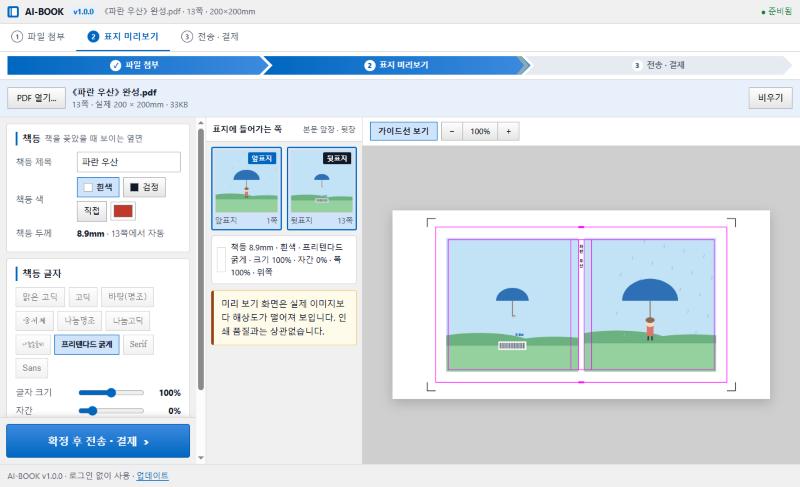
Task: Select the 맑은 고딕 font
Action: pyautogui.click(x=40, y=297)
